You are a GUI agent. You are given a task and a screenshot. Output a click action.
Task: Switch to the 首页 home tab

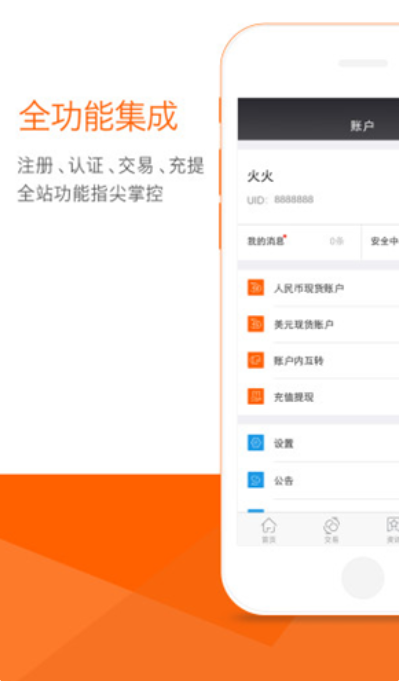(269, 530)
